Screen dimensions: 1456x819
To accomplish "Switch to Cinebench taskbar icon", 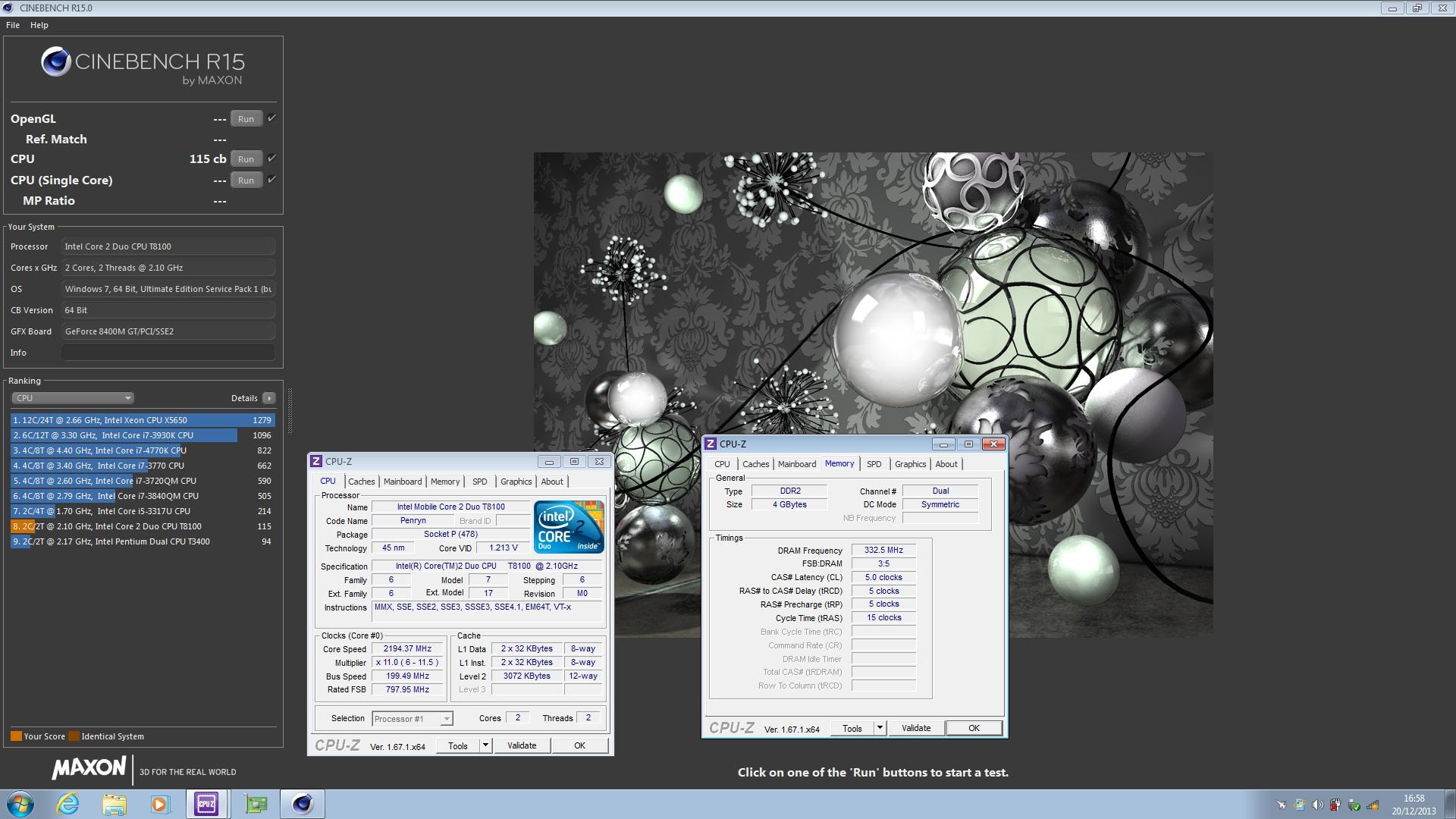I will [303, 804].
